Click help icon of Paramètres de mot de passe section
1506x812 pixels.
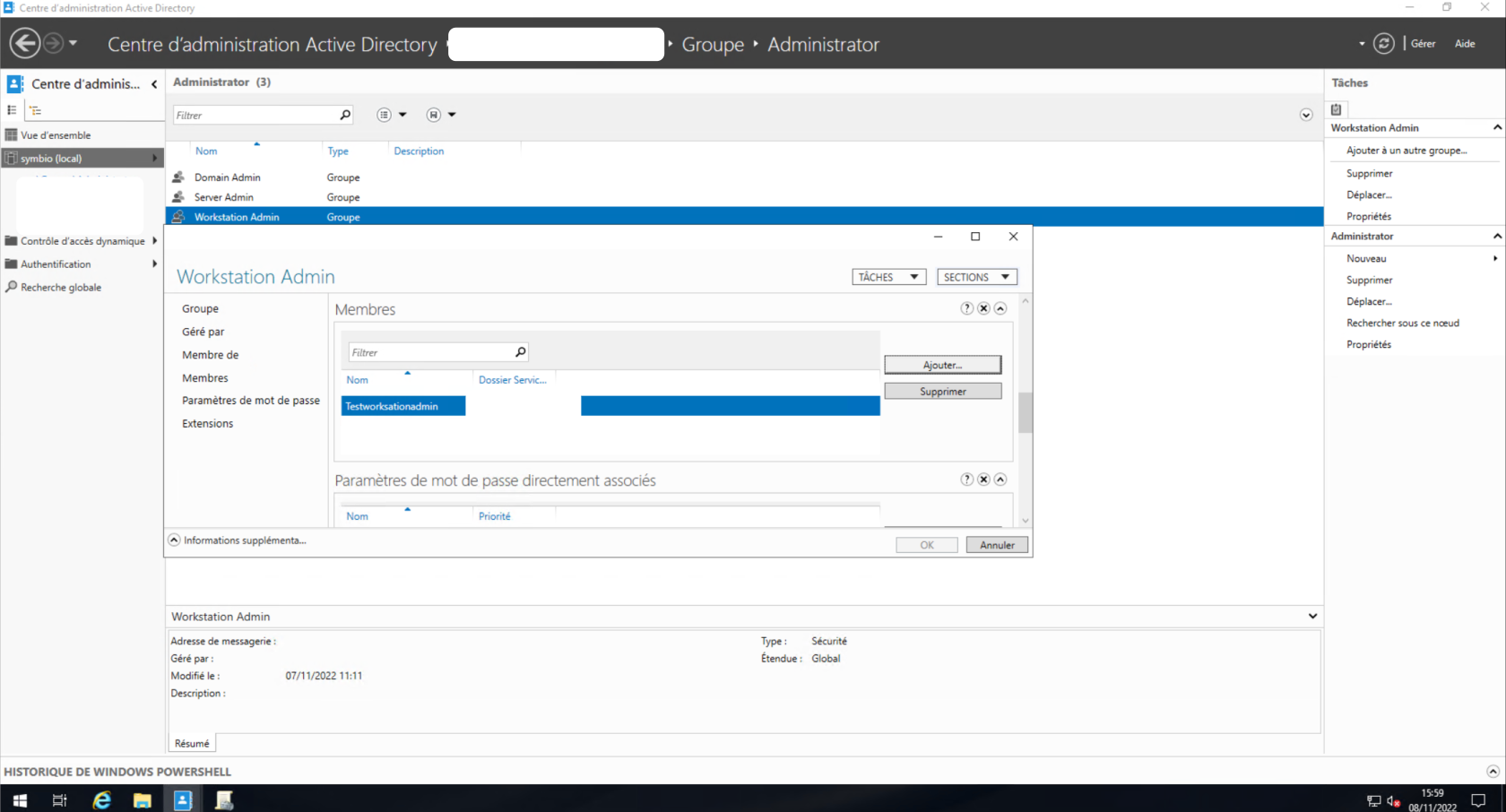coord(966,479)
